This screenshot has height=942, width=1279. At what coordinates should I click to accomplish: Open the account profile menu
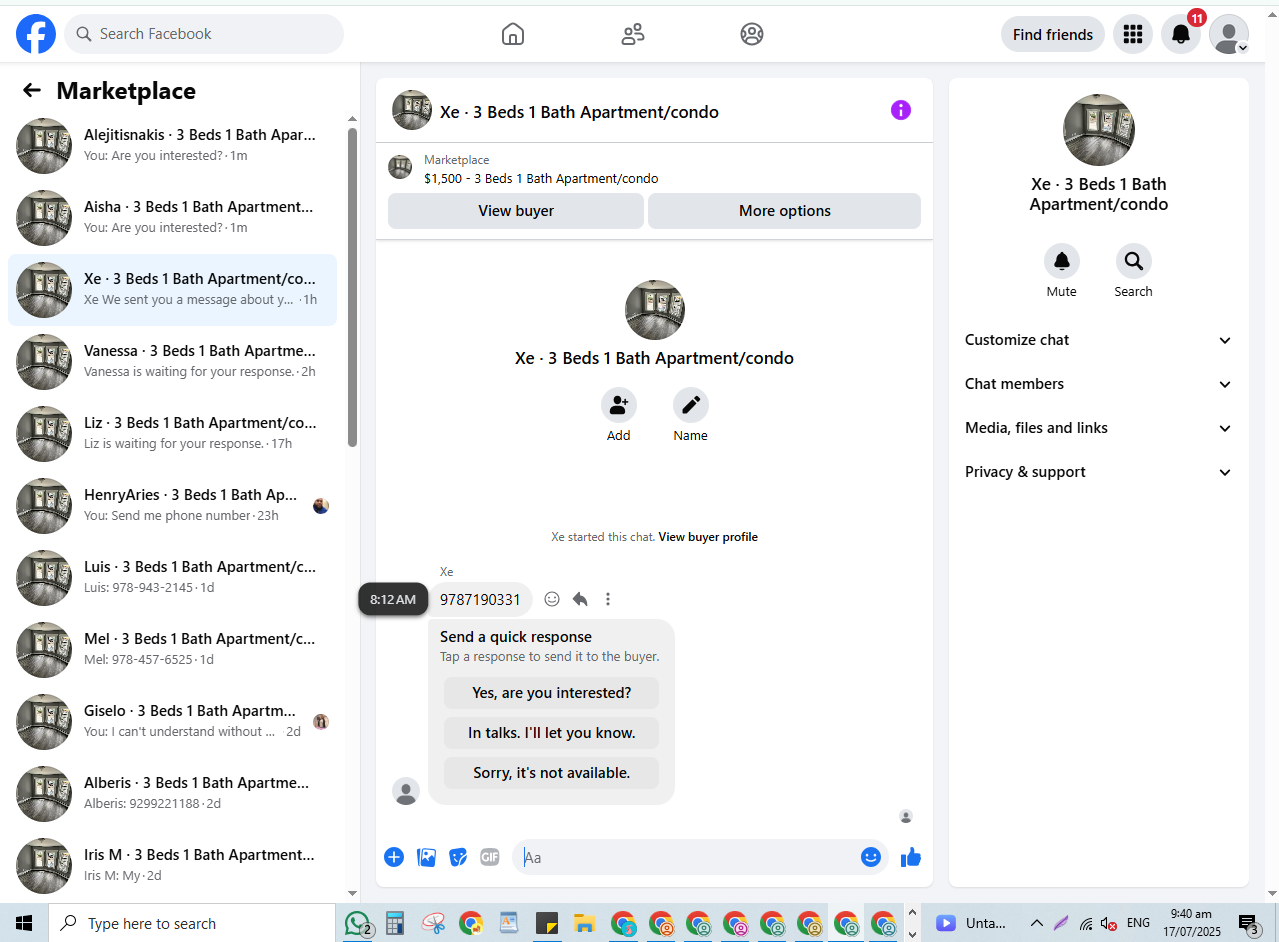coord(1229,34)
